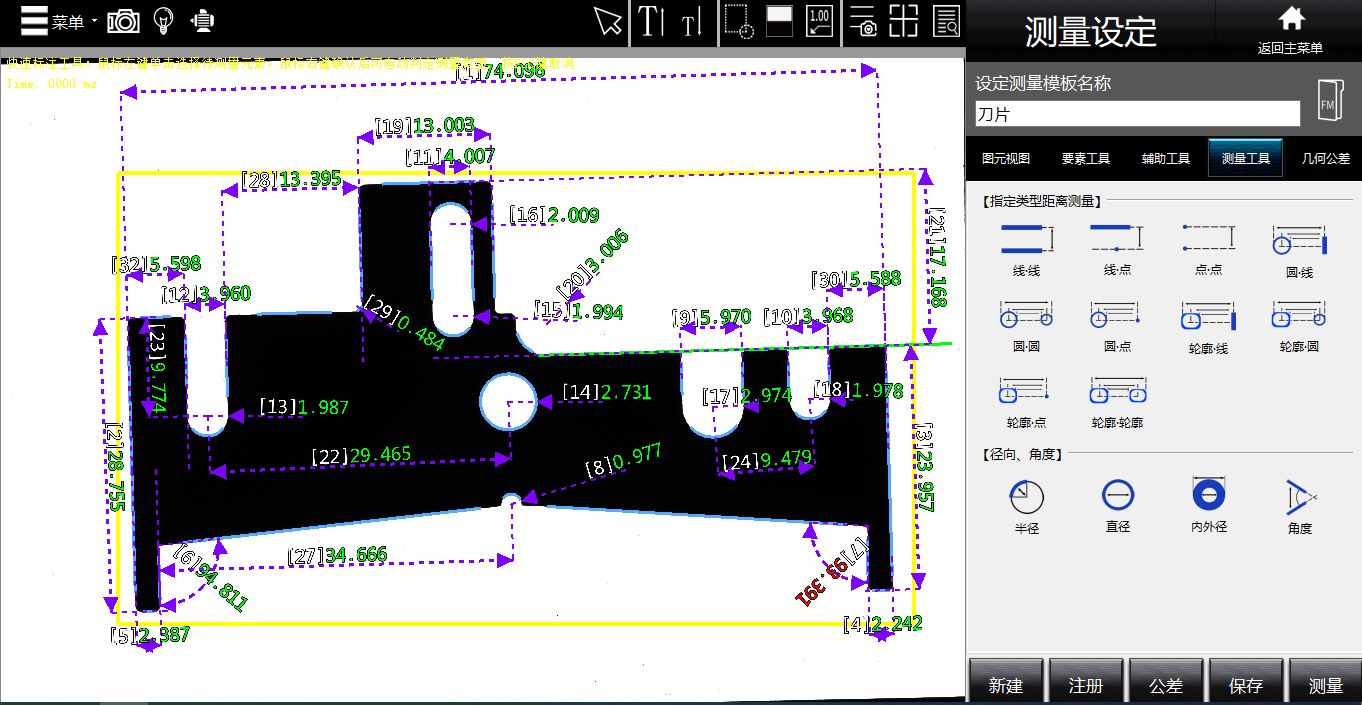
Task: Select the arrow pointer tool
Action: [607, 21]
